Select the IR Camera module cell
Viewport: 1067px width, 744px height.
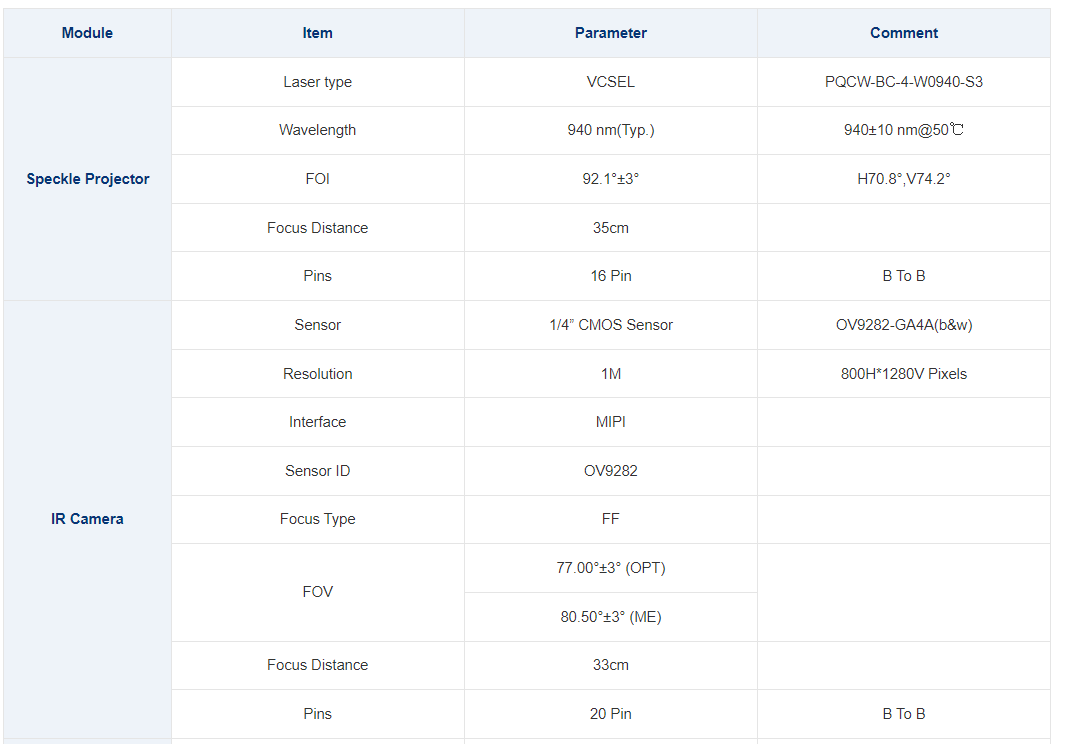point(87,519)
